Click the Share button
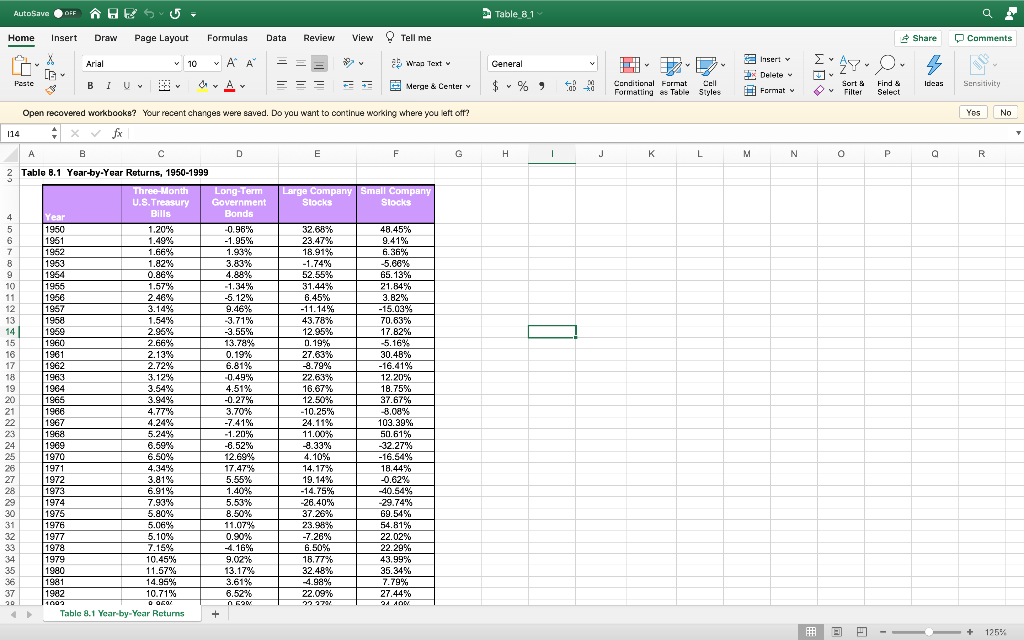The height and width of the screenshot is (640, 1024). [918, 38]
